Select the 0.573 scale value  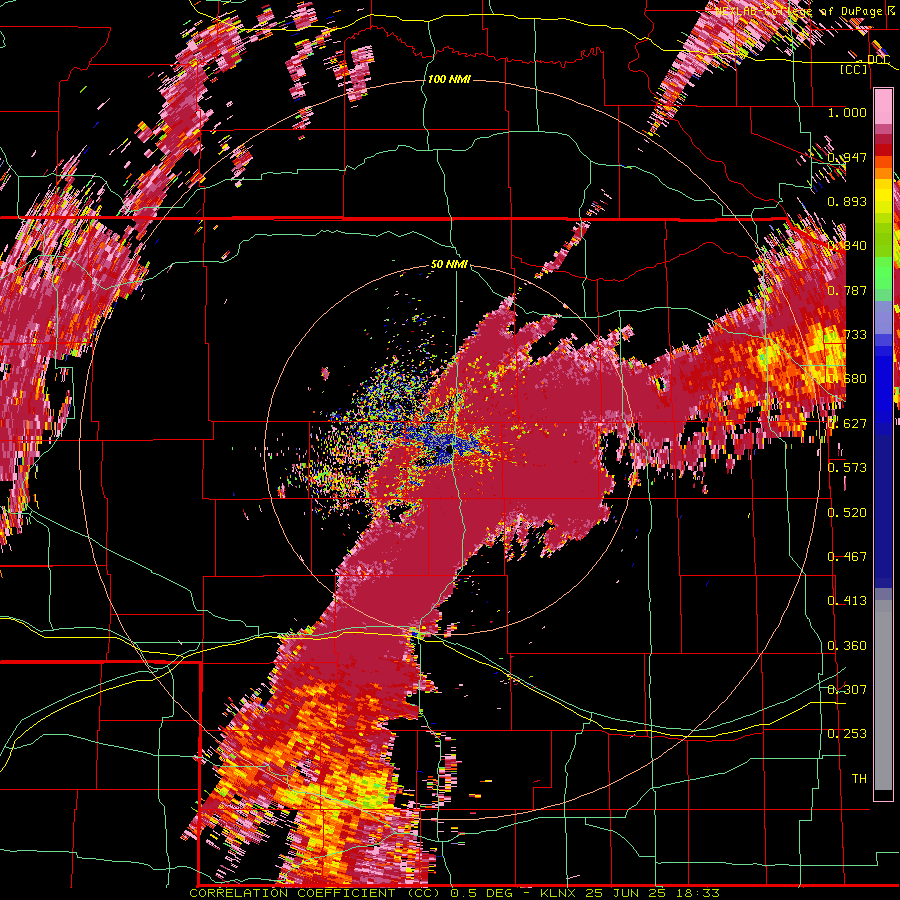(847, 468)
